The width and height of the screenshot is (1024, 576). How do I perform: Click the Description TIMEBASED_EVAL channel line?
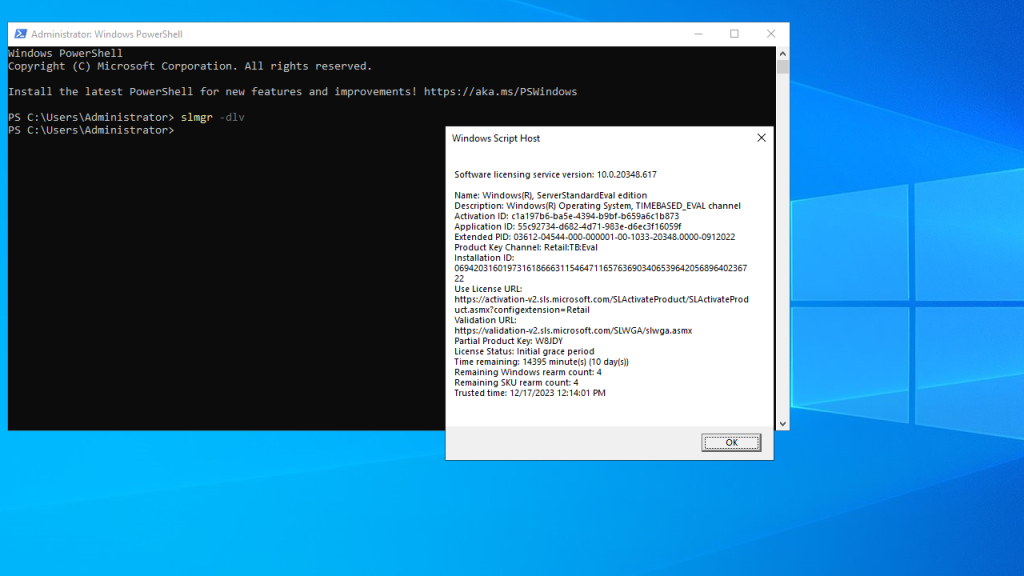(x=598, y=206)
